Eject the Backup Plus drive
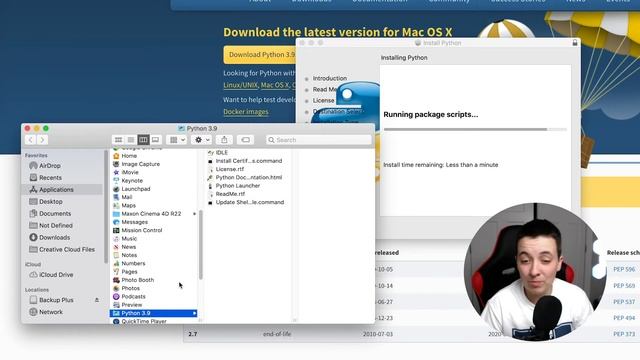The image size is (640, 360). (x=97, y=300)
